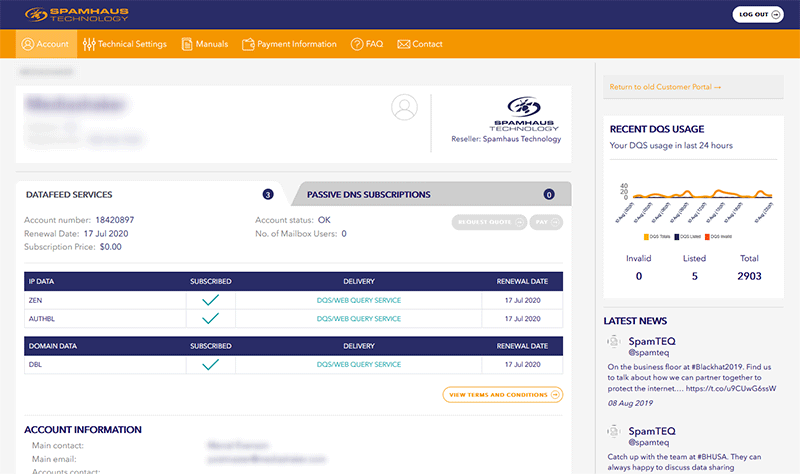Image resolution: width=800 pixels, height=474 pixels.
Task: Click the Datafeed Services count badge 3
Action: tap(268, 194)
